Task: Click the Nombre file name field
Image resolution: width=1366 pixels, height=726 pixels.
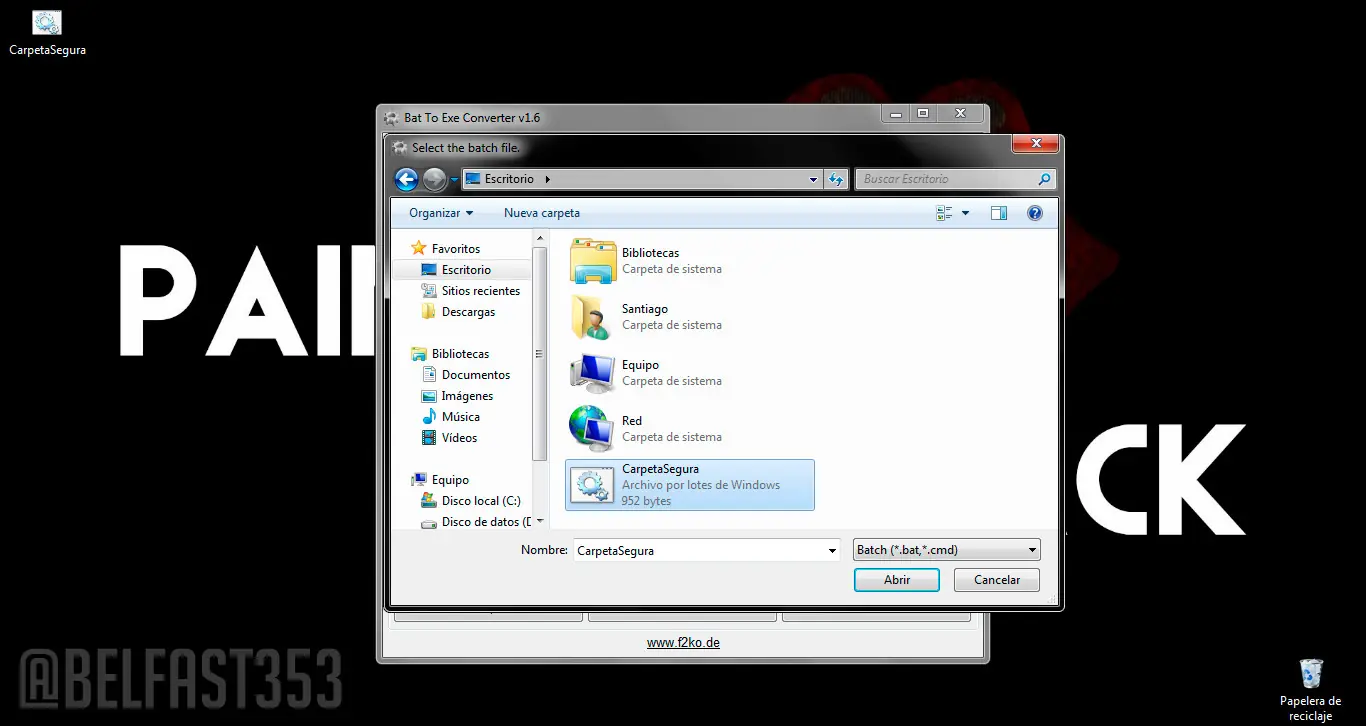Action: coord(699,550)
